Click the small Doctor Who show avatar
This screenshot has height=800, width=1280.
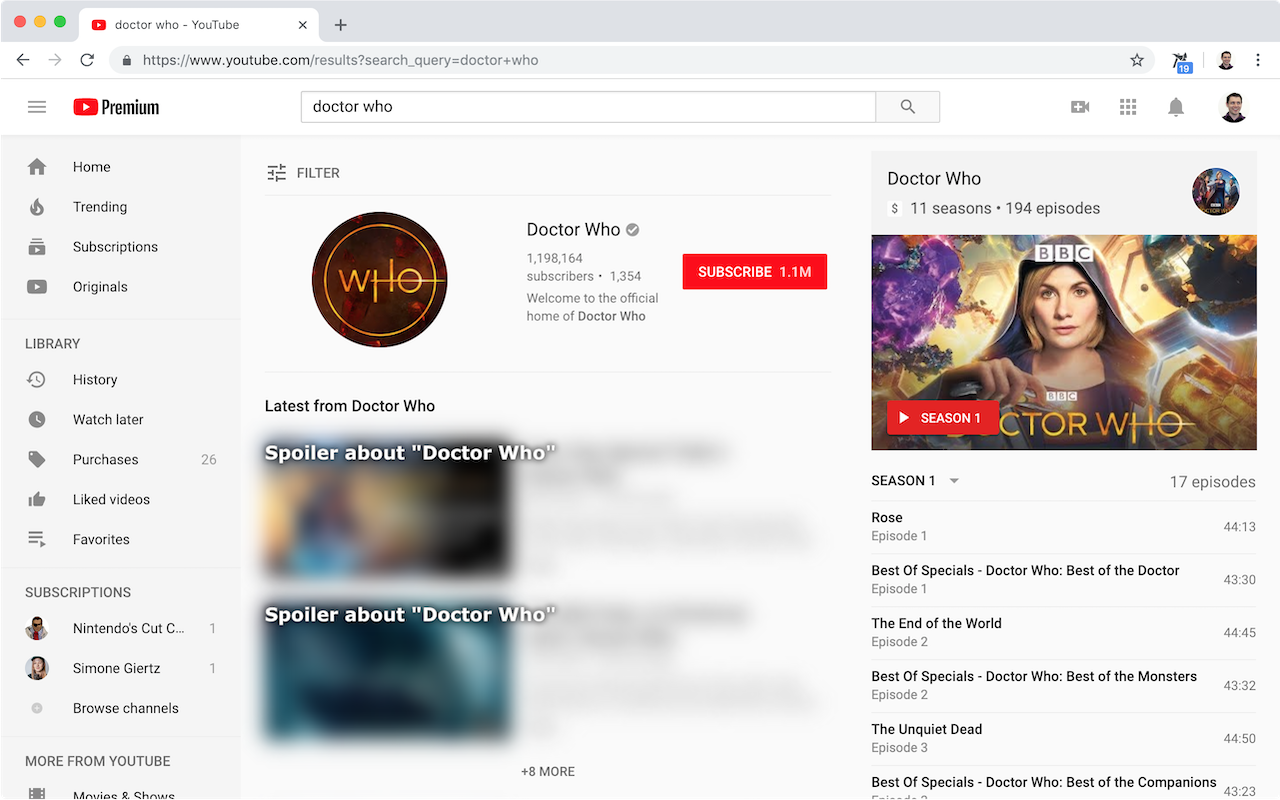click(x=1216, y=192)
